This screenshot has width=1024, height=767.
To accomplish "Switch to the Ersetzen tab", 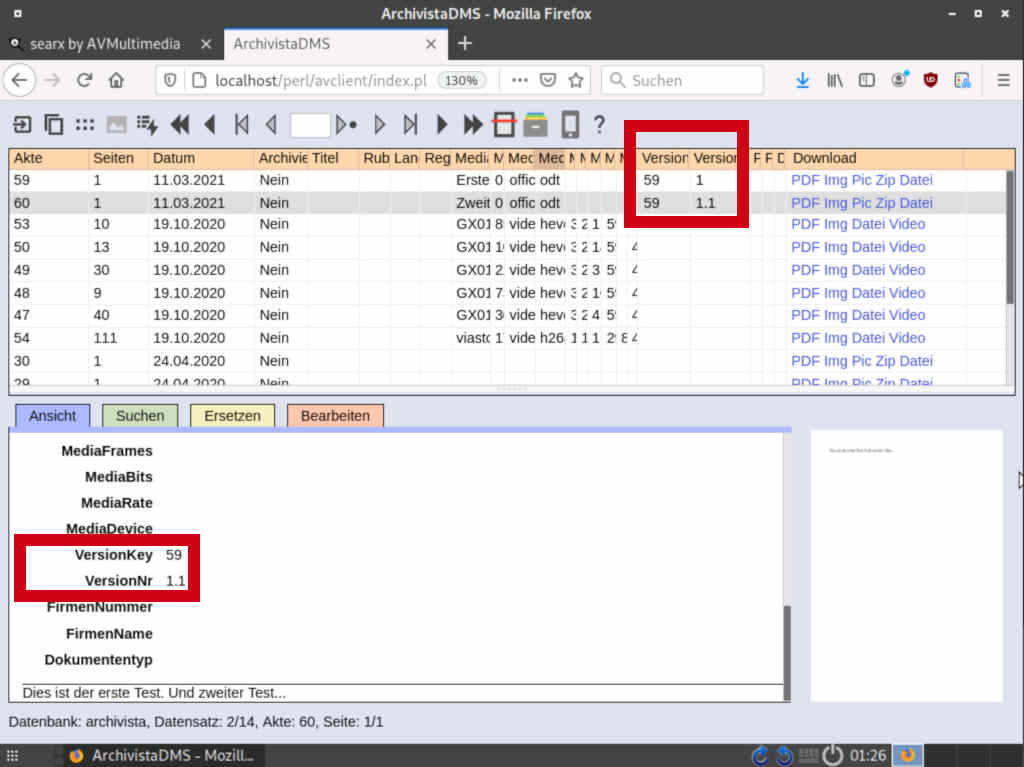I will pos(232,416).
